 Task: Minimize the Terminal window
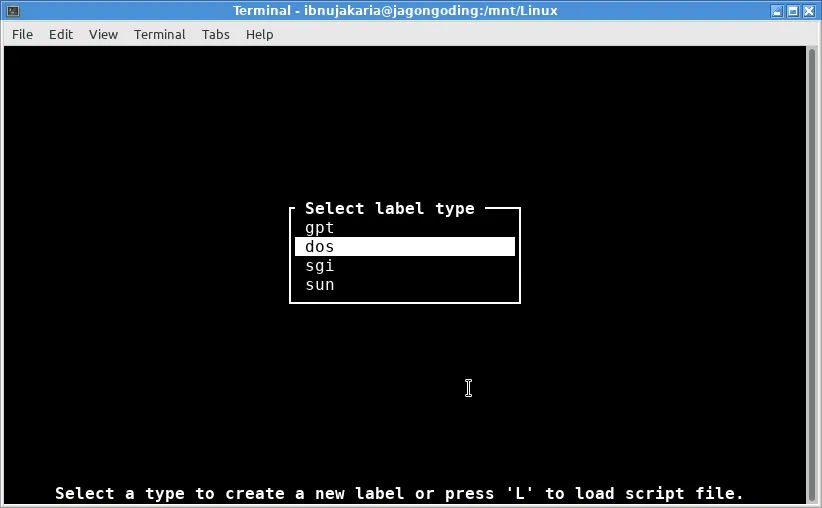click(x=777, y=11)
